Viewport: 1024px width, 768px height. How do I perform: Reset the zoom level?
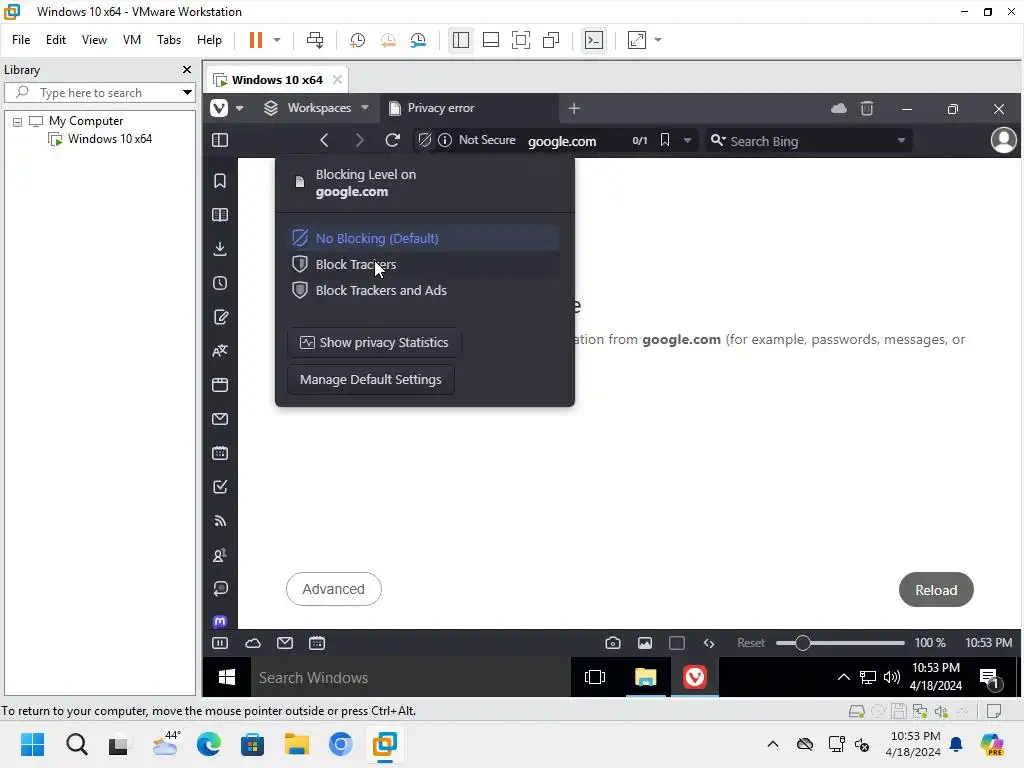pos(751,643)
